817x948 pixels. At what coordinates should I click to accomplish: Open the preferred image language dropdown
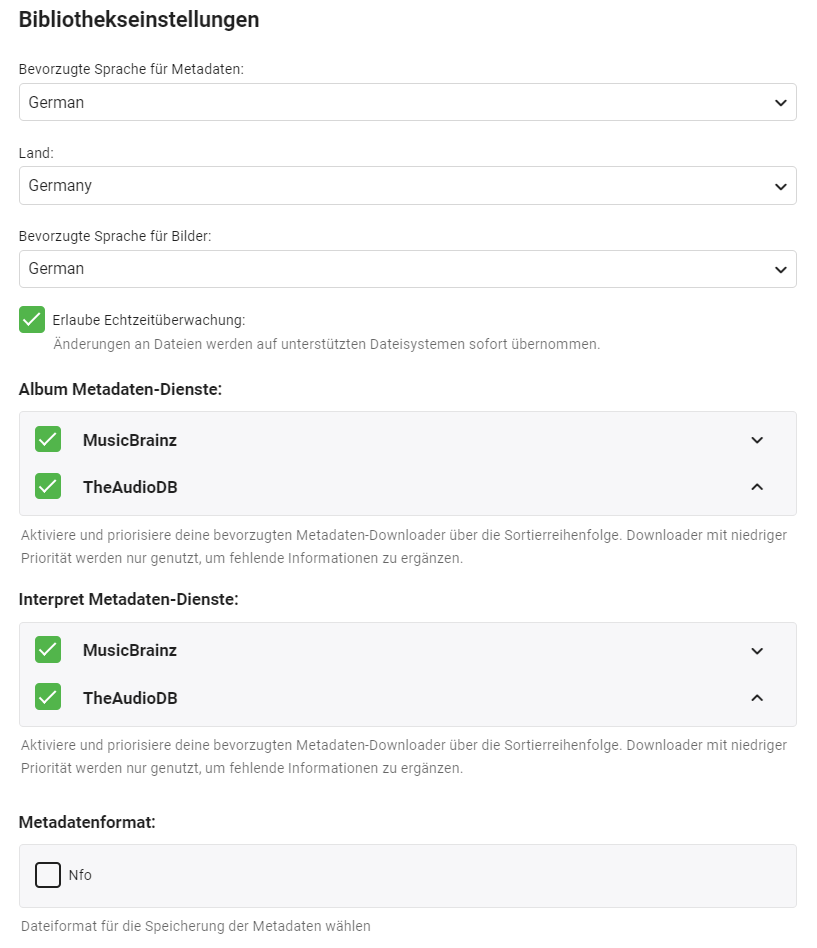407,269
